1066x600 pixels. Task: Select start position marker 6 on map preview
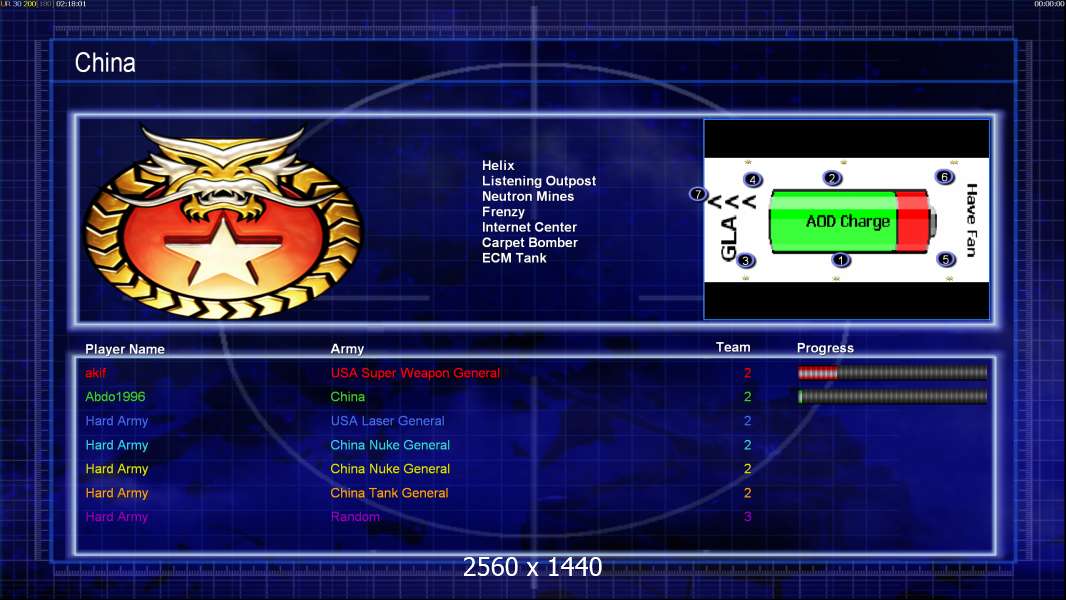(x=944, y=177)
